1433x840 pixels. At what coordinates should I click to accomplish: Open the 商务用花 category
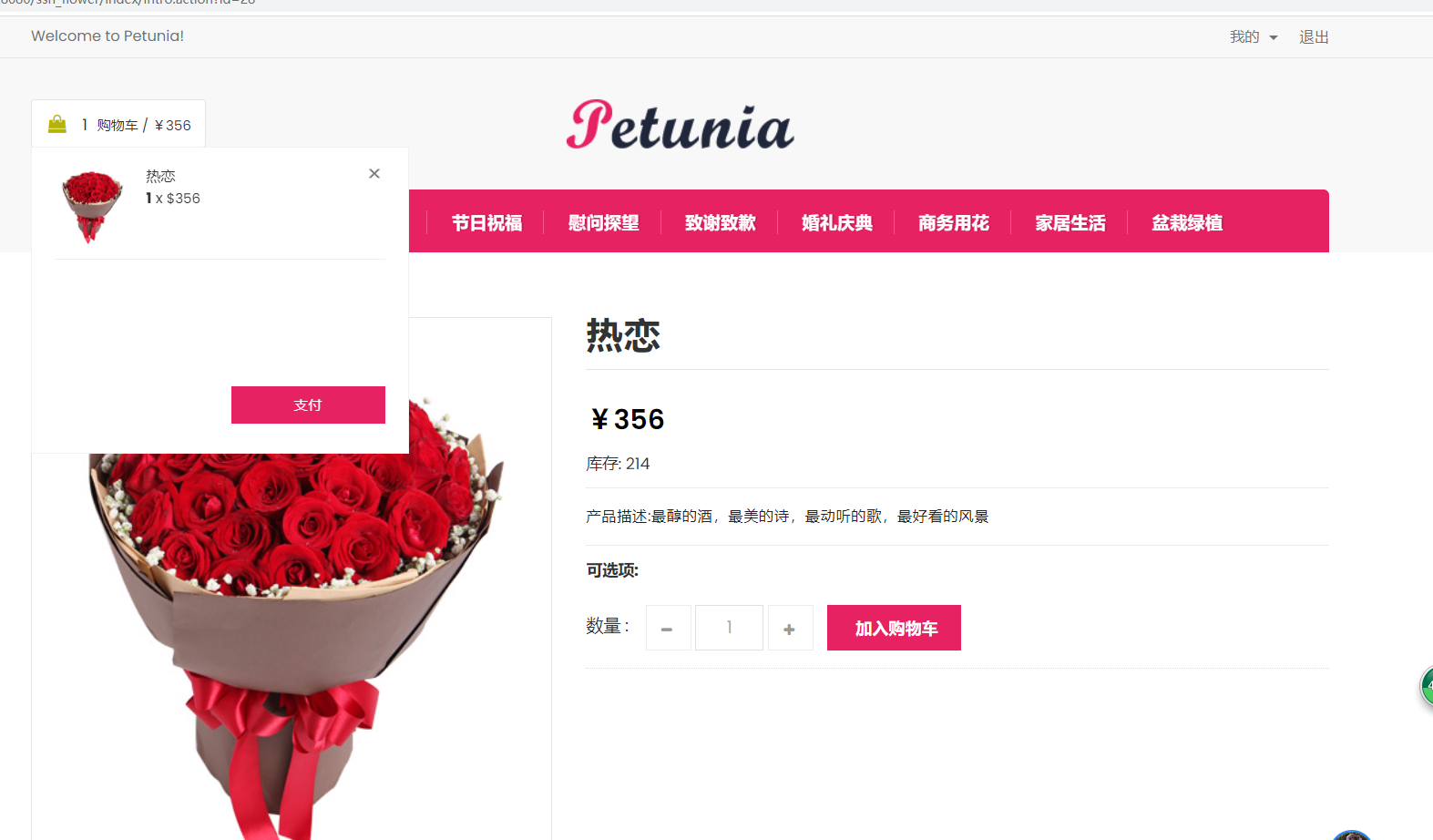[x=953, y=222]
